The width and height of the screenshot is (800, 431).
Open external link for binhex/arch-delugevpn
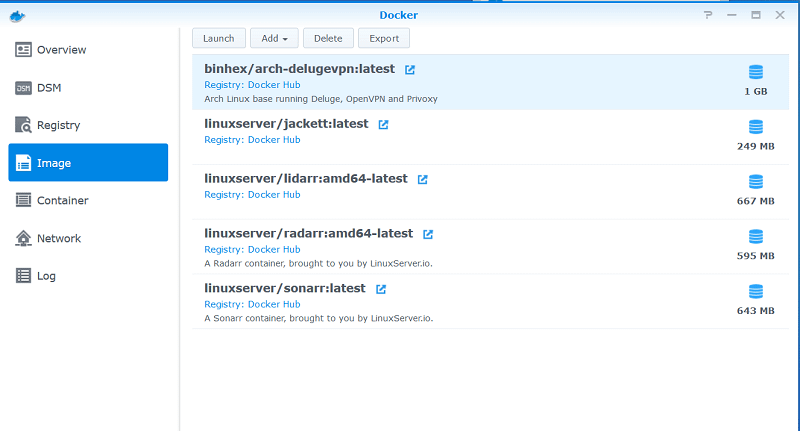[x=410, y=70]
